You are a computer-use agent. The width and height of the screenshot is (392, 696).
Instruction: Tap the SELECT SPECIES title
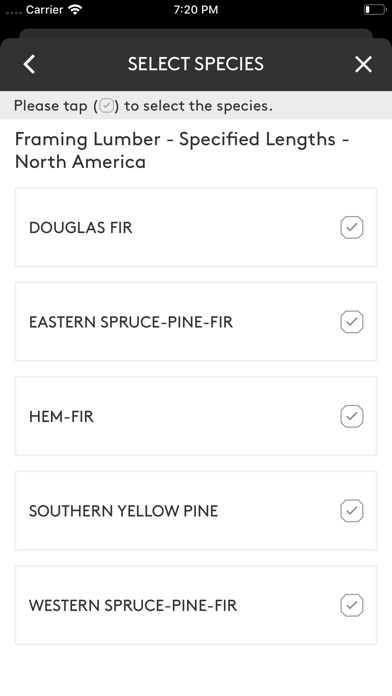coord(196,64)
